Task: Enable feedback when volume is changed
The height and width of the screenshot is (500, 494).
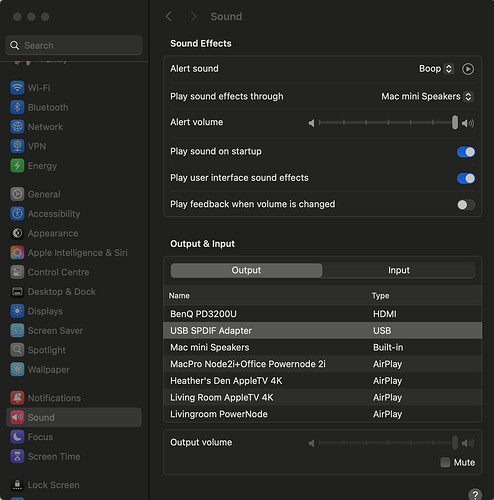Action: pos(466,205)
